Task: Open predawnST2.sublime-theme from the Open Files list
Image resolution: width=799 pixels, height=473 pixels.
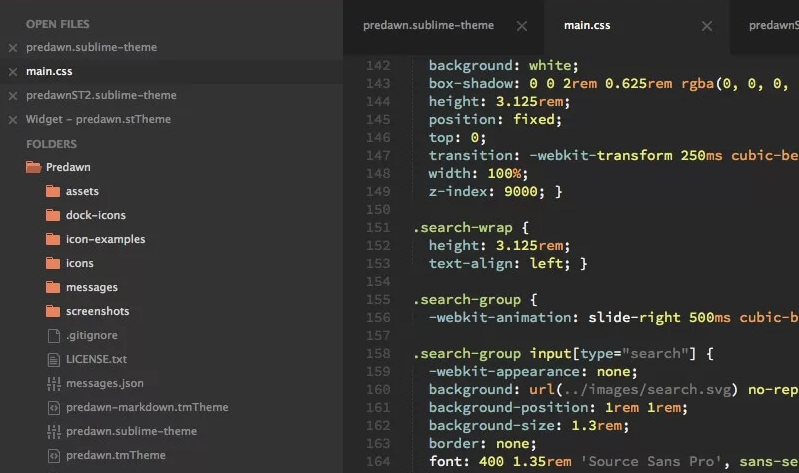Action: (x=101, y=95)
